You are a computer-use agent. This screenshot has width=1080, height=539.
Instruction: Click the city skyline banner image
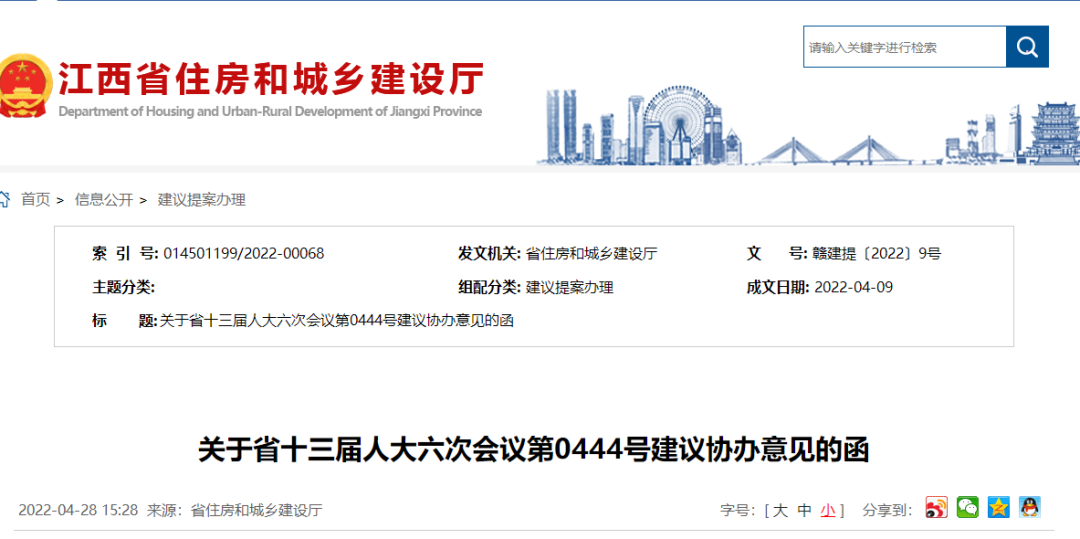tap(800, 128)
